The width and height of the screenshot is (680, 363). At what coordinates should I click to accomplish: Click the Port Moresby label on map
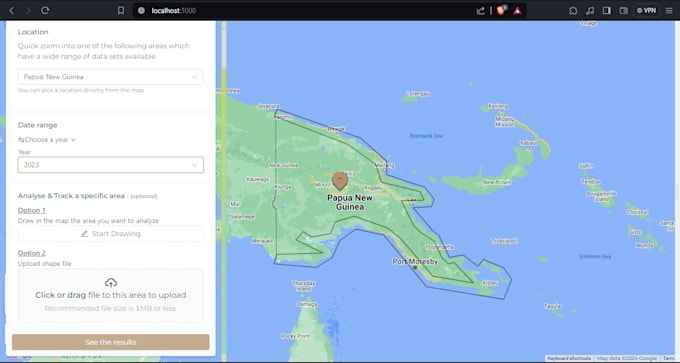[415, 262]
